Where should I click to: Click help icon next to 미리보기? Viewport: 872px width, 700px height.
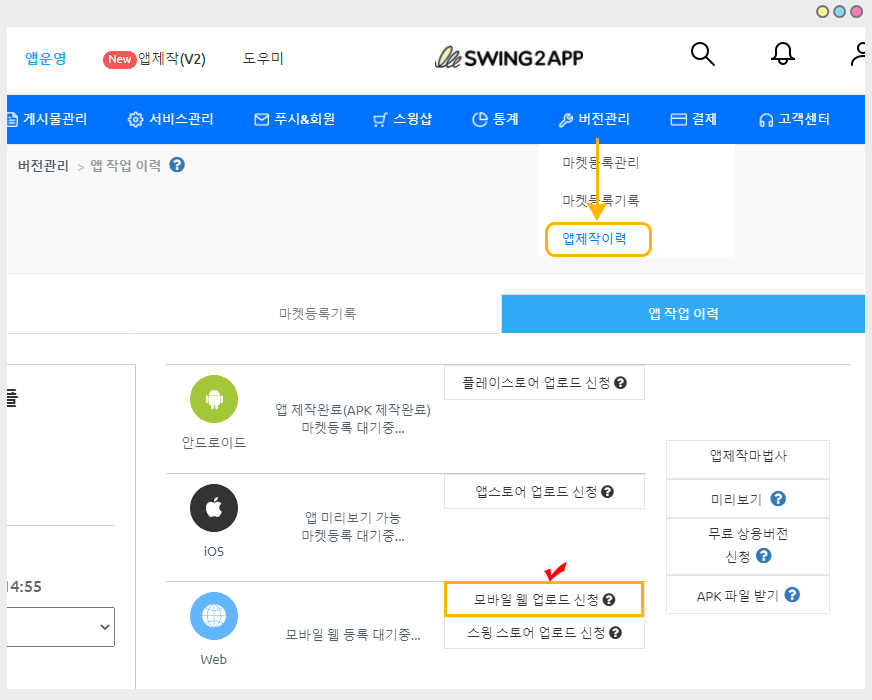(x=778, y=499)
